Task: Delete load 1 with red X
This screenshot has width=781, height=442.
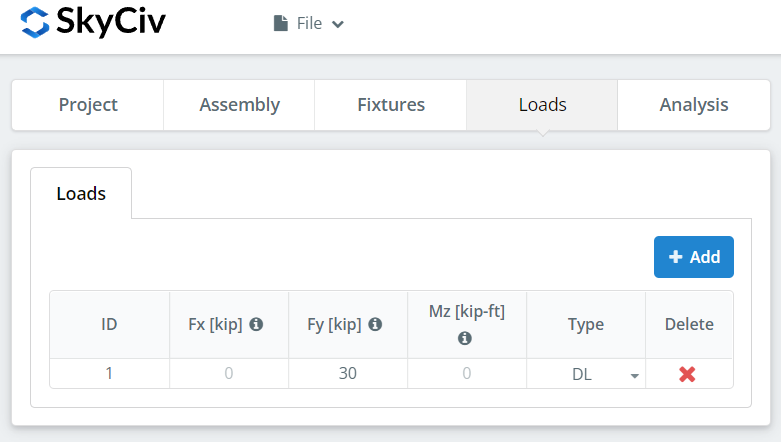Action: (687, 374)
